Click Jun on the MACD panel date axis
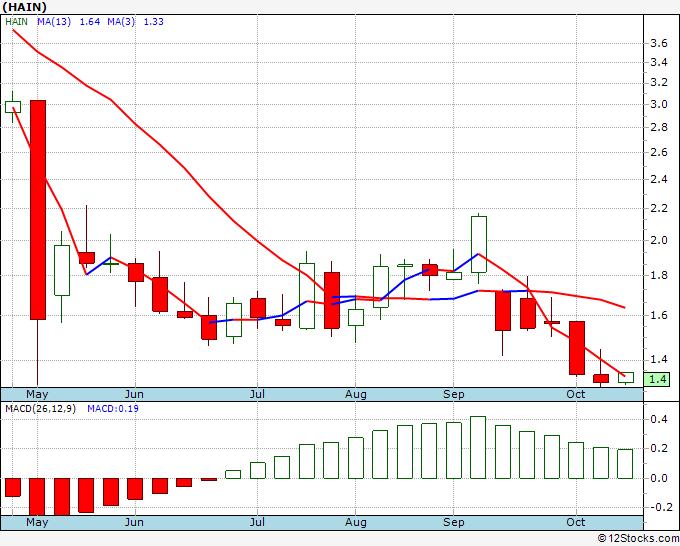Screen dimensions: 680x546 pos(134,522)
